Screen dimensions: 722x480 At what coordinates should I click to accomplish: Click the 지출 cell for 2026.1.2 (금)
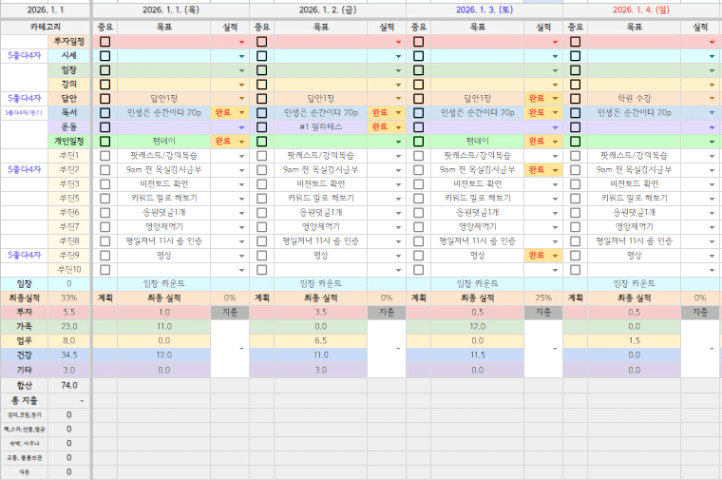[x=386, y=312]
